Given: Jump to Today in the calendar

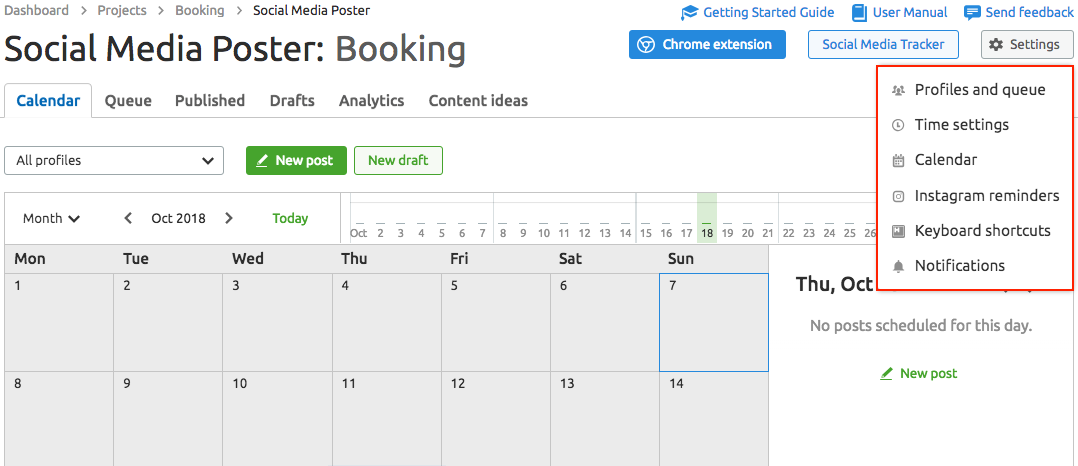Looking at the screenshot, I should pyautogui.click(x=290, y=218).
